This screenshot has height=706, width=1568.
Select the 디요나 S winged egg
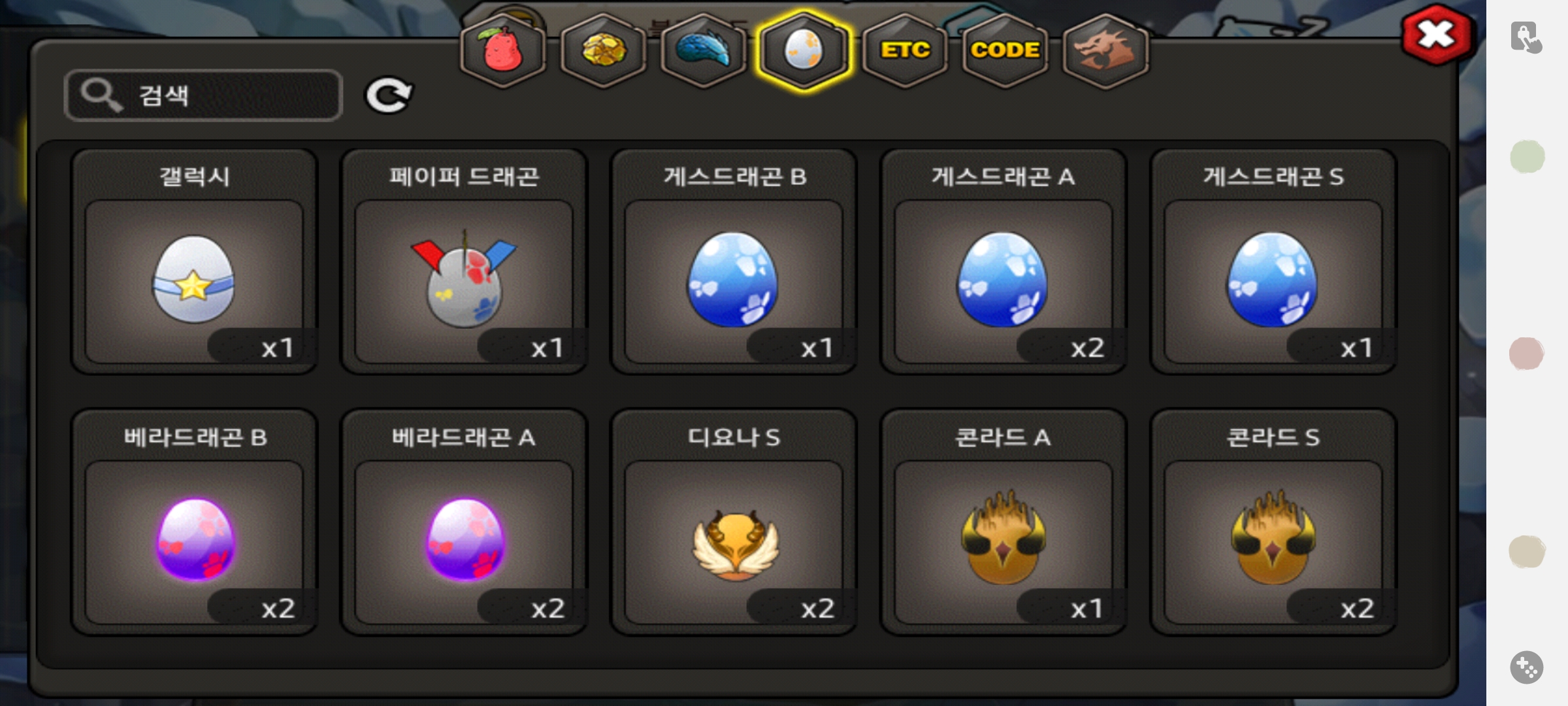734,522
